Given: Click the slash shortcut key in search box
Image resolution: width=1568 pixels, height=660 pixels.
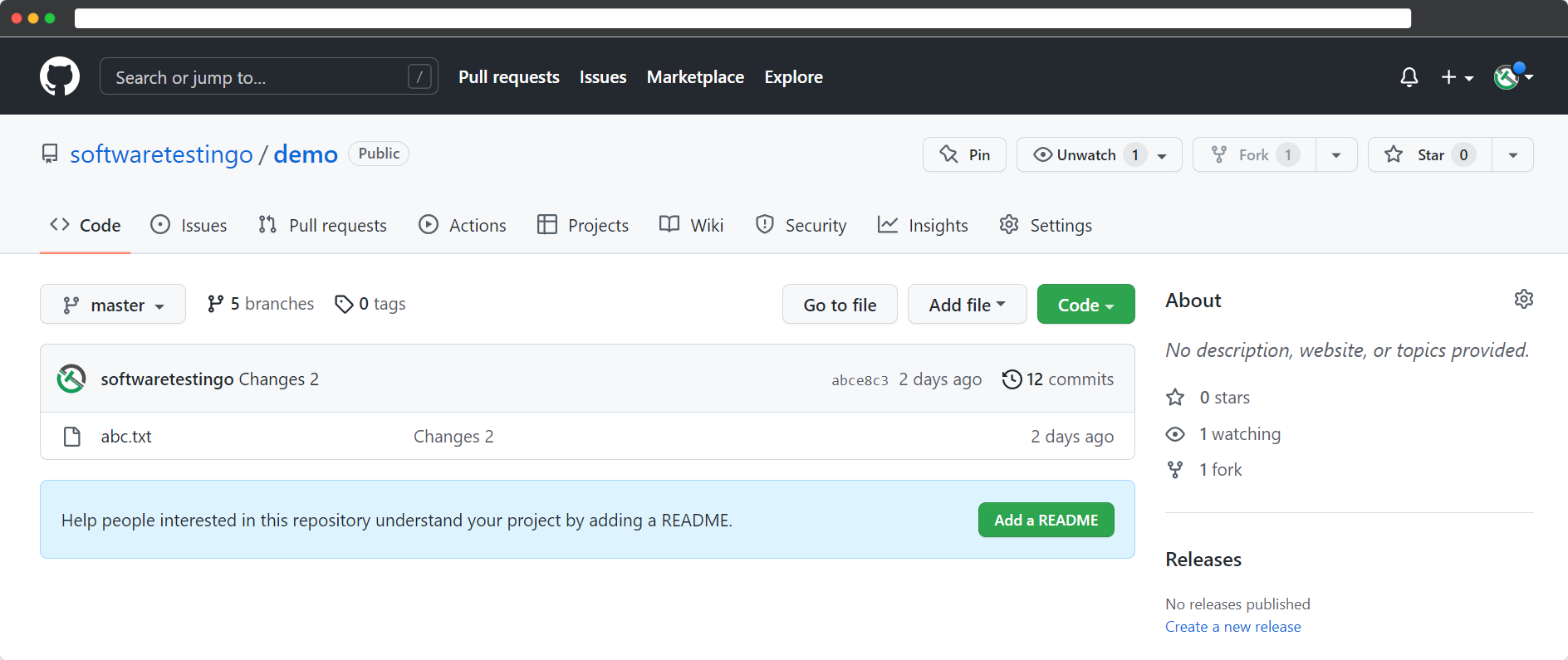Looking at the screenshot, I should pyautogui.click(x=419, y=77).
